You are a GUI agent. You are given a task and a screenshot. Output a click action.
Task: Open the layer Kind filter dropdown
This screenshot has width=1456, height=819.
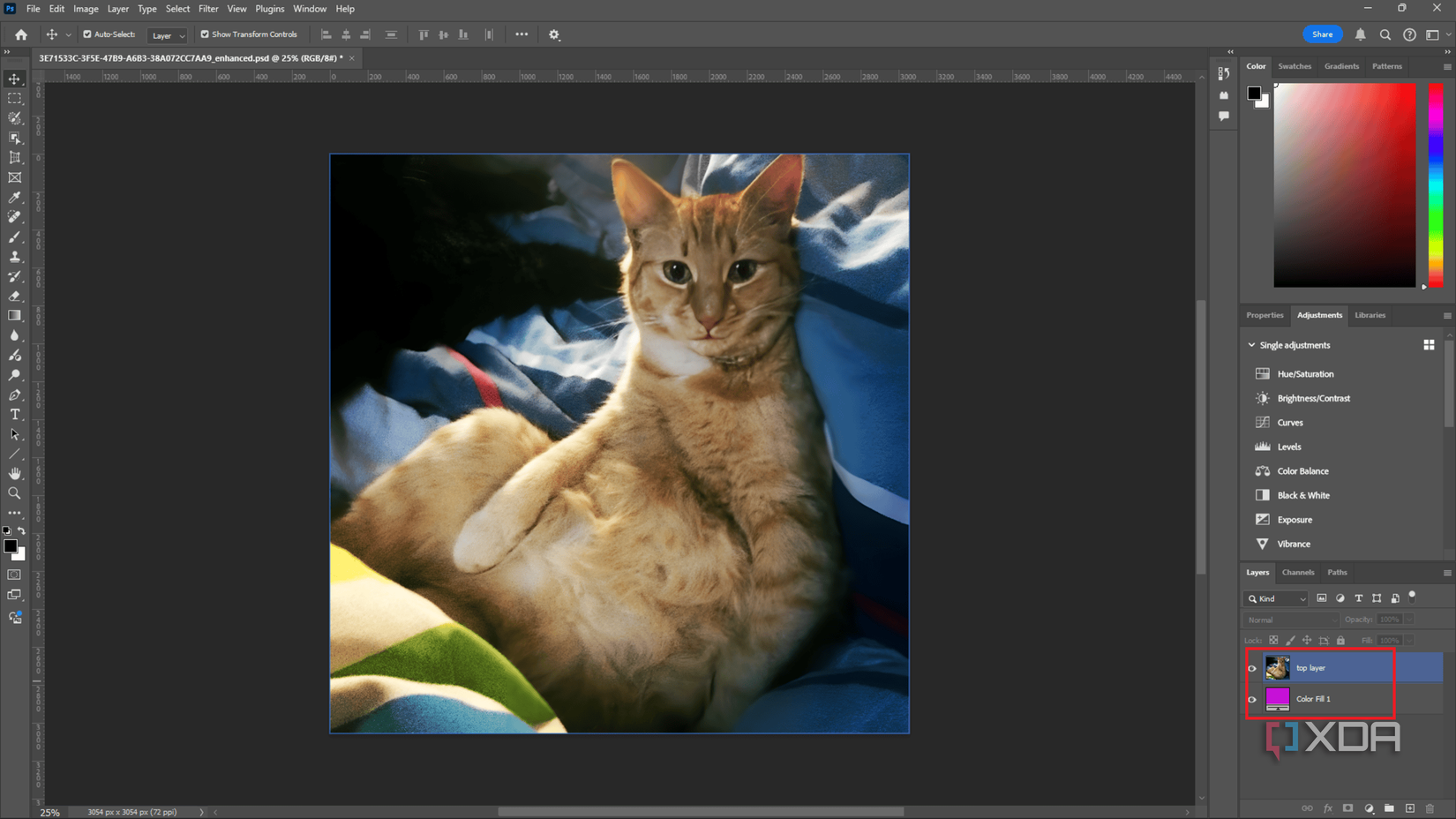1276,598
